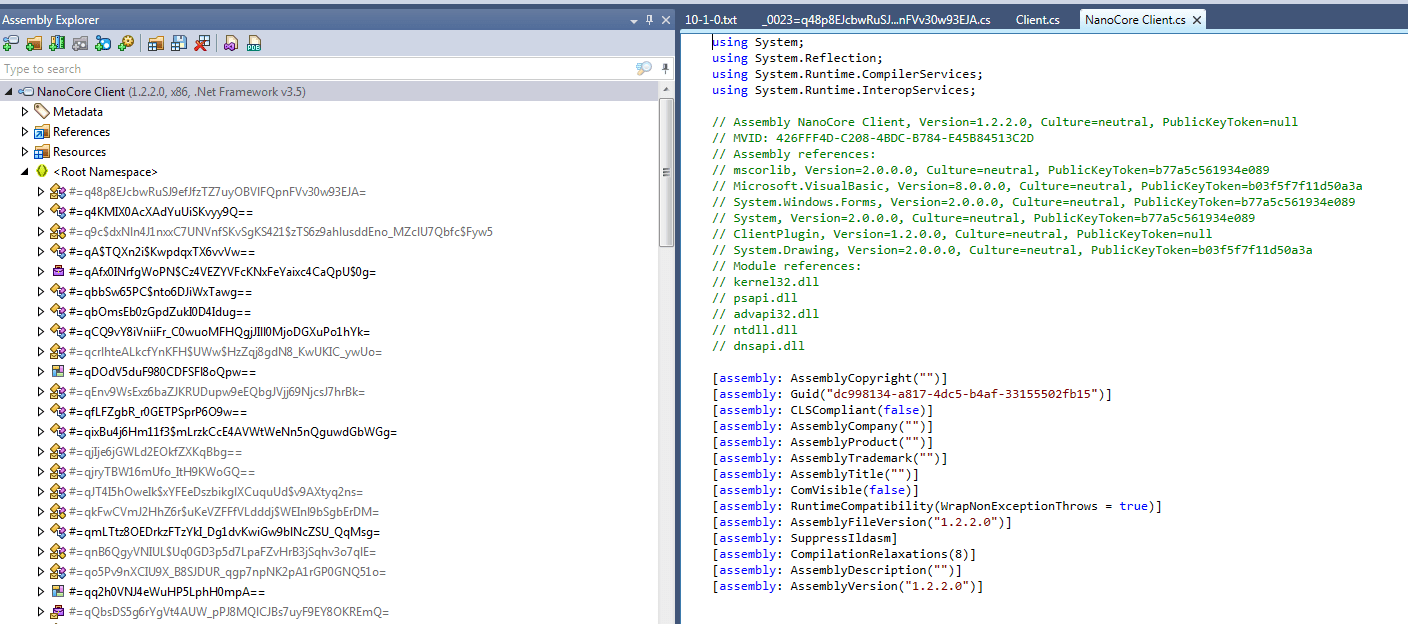Click the Open assembly list icon

tap(156, 43)
